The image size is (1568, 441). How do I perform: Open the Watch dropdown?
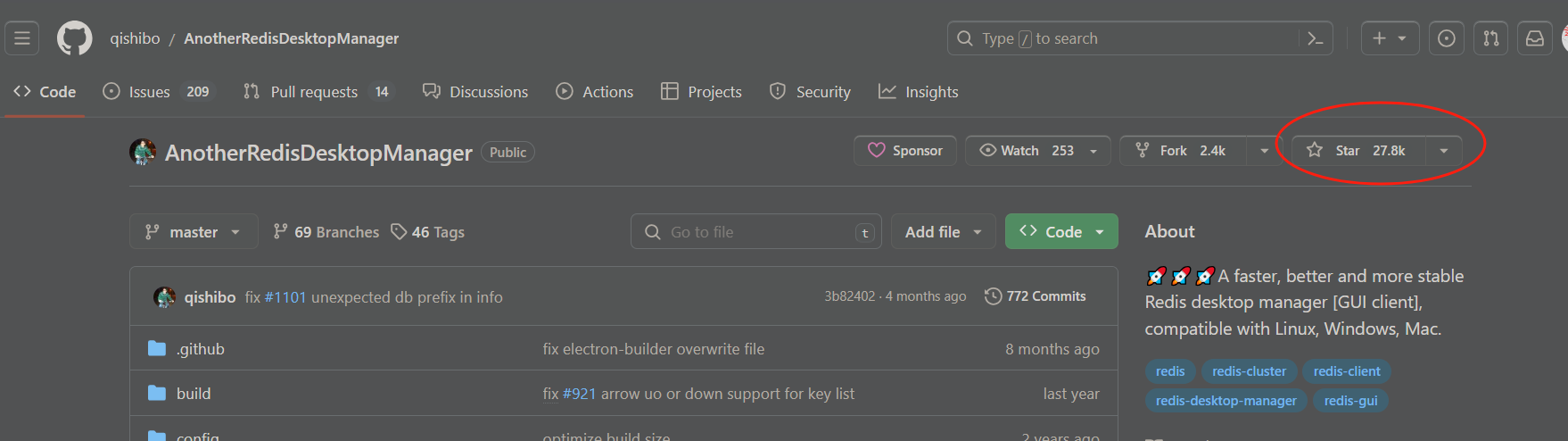[x=1038, y=151]
